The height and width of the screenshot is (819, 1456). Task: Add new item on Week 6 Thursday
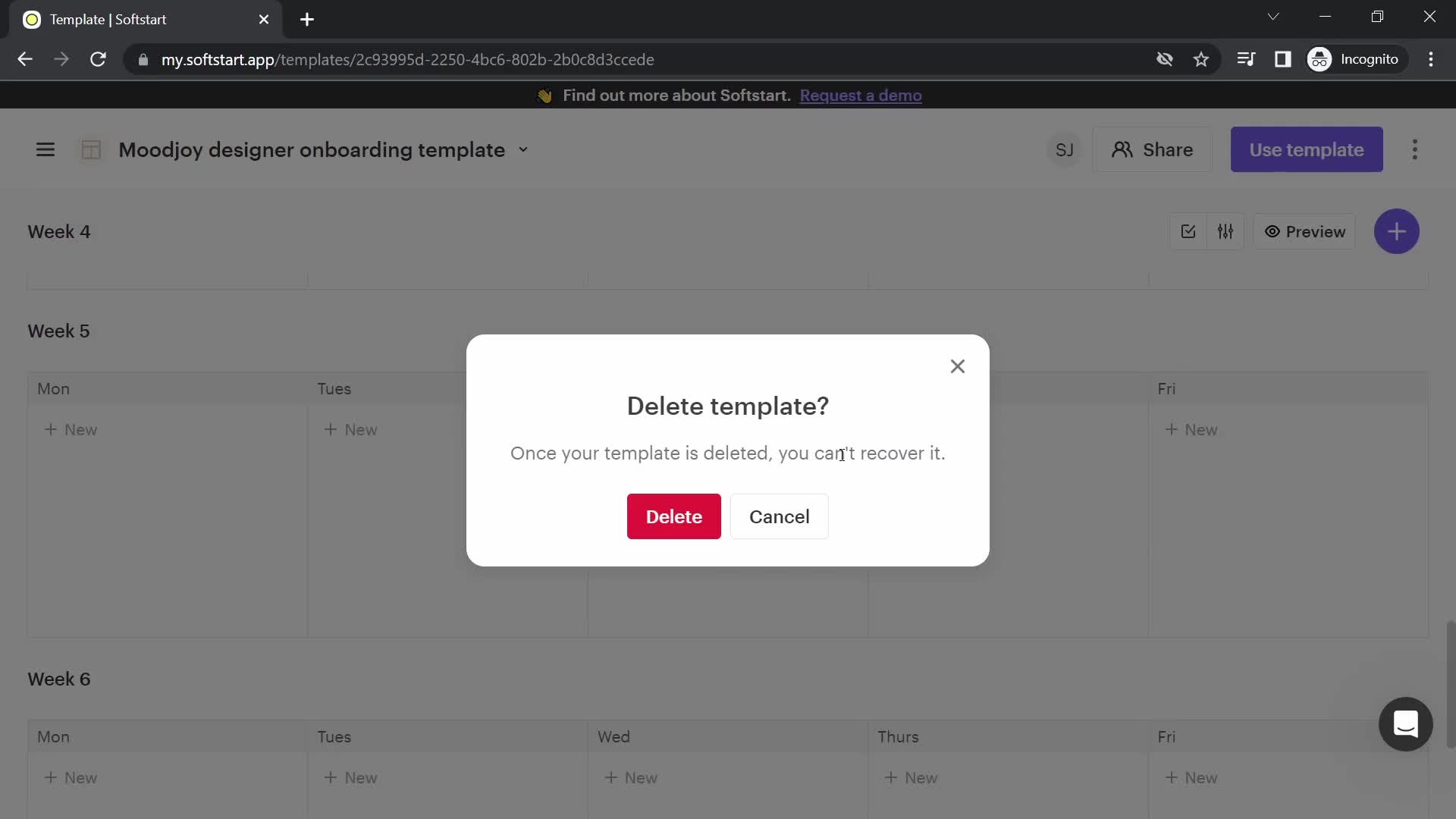911,778
